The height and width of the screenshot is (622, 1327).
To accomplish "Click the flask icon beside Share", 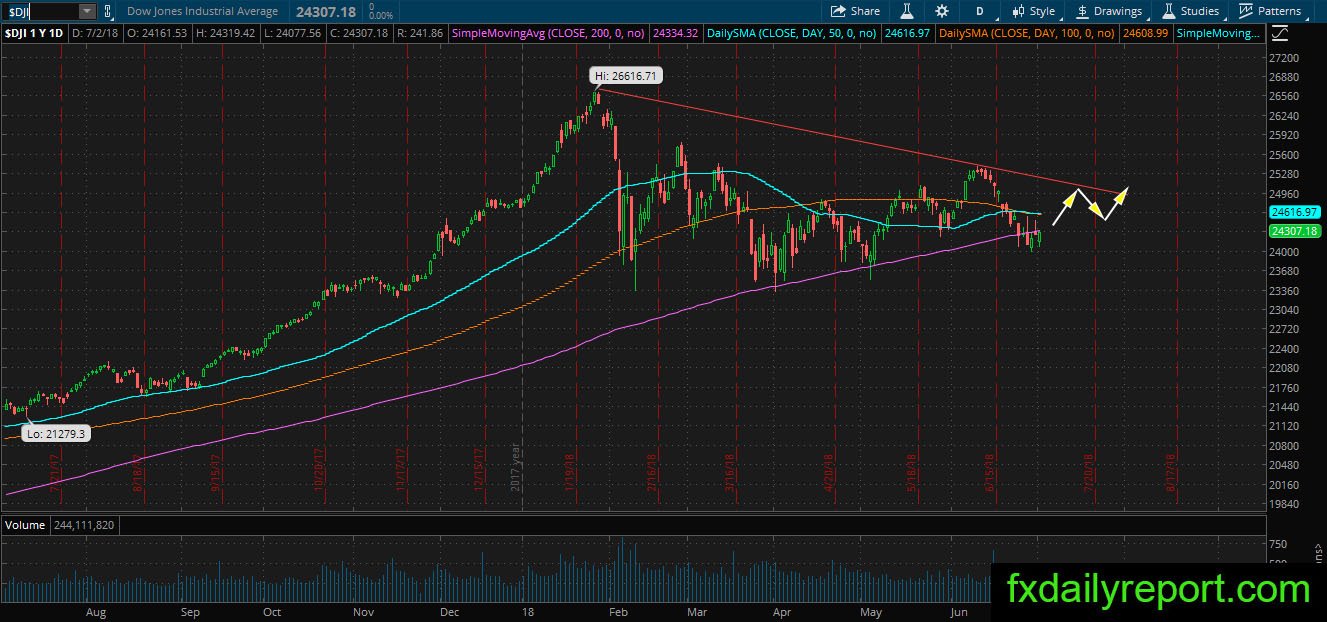I will tap(906, 11).
